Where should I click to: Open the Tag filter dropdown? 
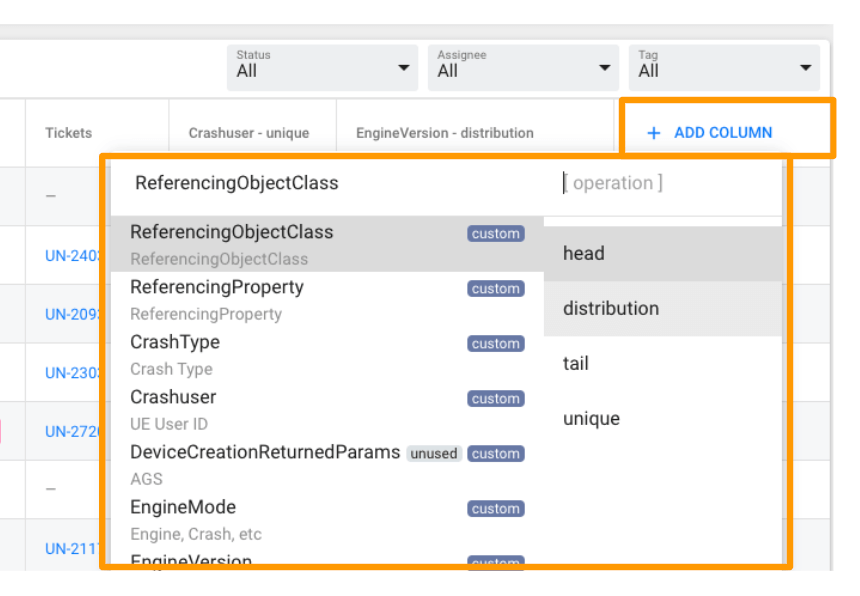723,67
